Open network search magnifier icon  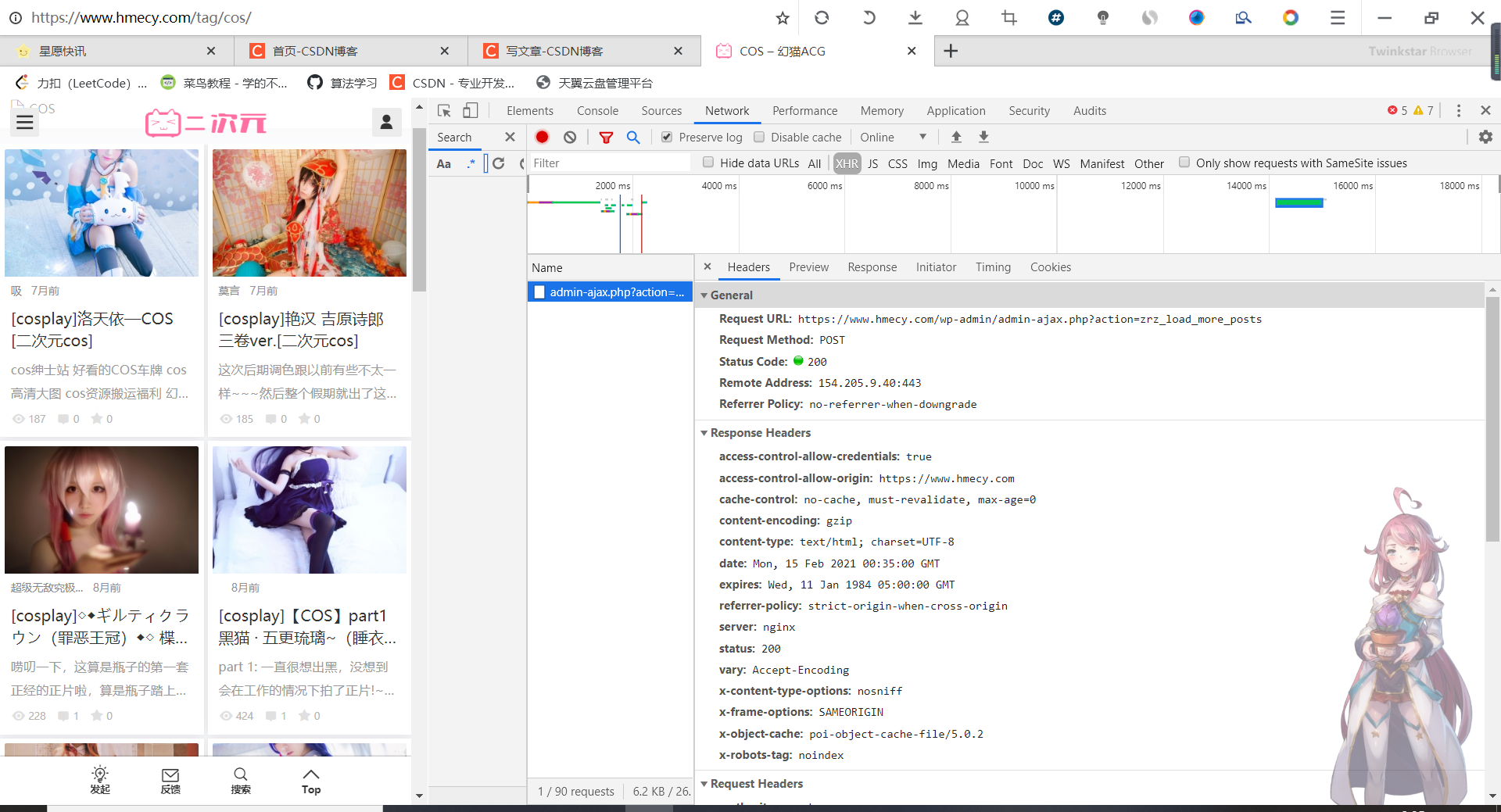[x=633, y=138]
